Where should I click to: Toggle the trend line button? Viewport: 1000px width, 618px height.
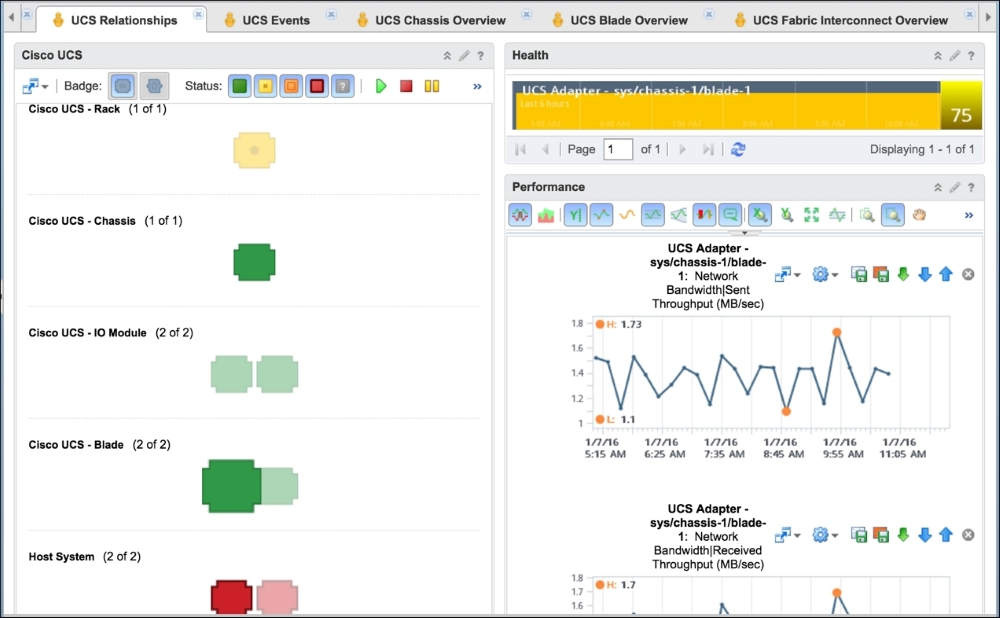pyautogui.click(x=601, y=215)
